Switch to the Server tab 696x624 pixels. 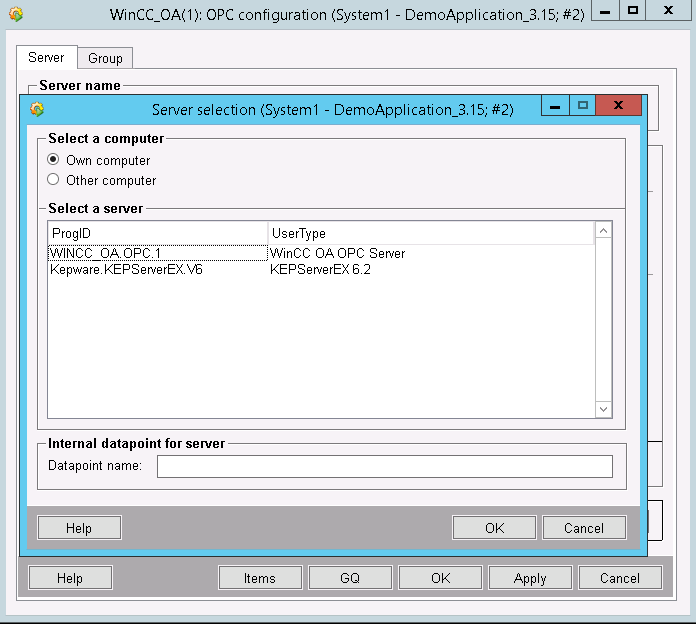[x=46, y=59]
